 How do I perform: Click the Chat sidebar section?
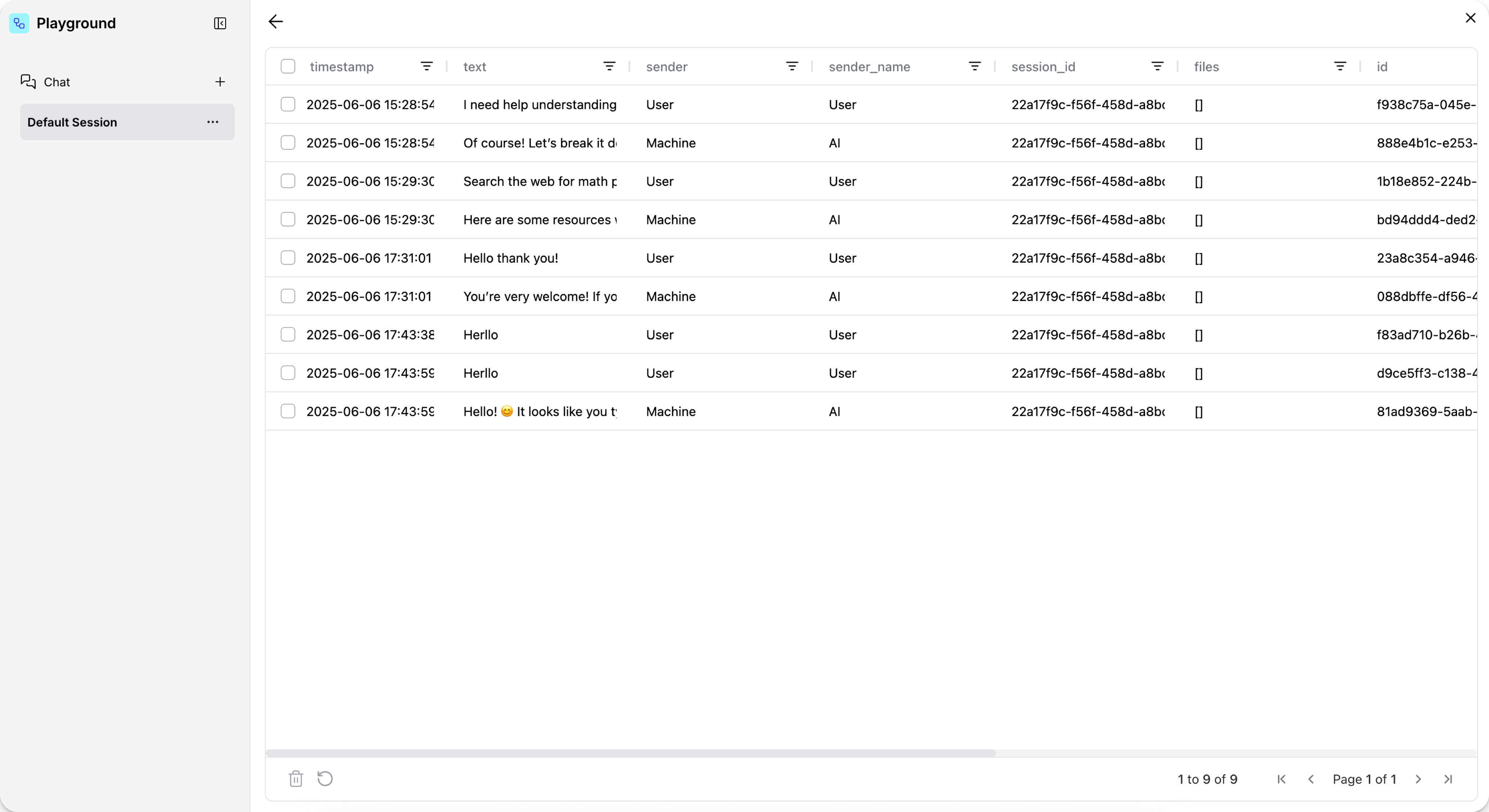click(x=57, y=82)
